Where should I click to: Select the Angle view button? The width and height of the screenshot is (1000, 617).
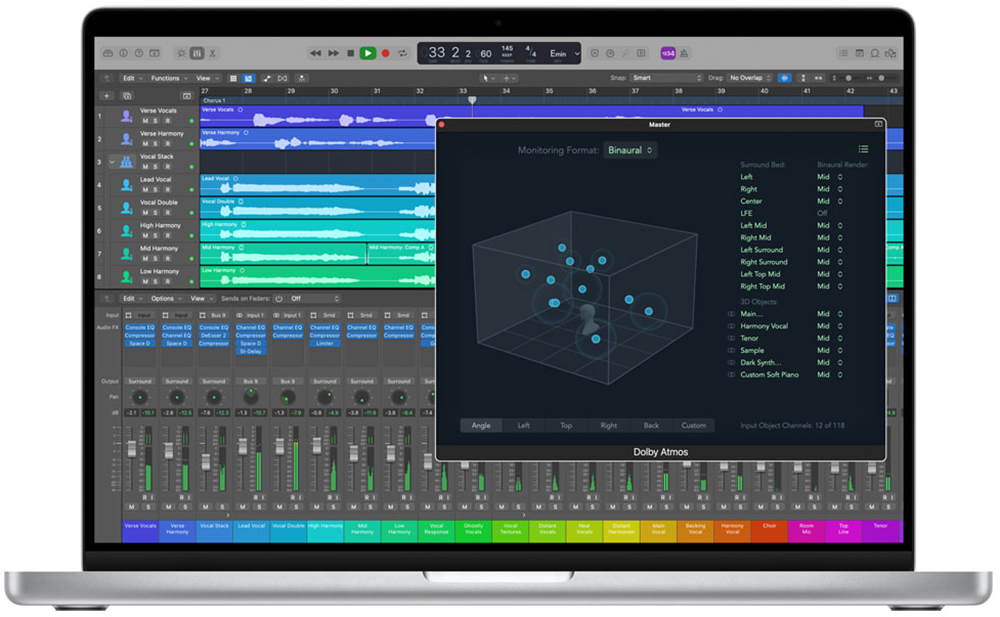coord(481,426)
